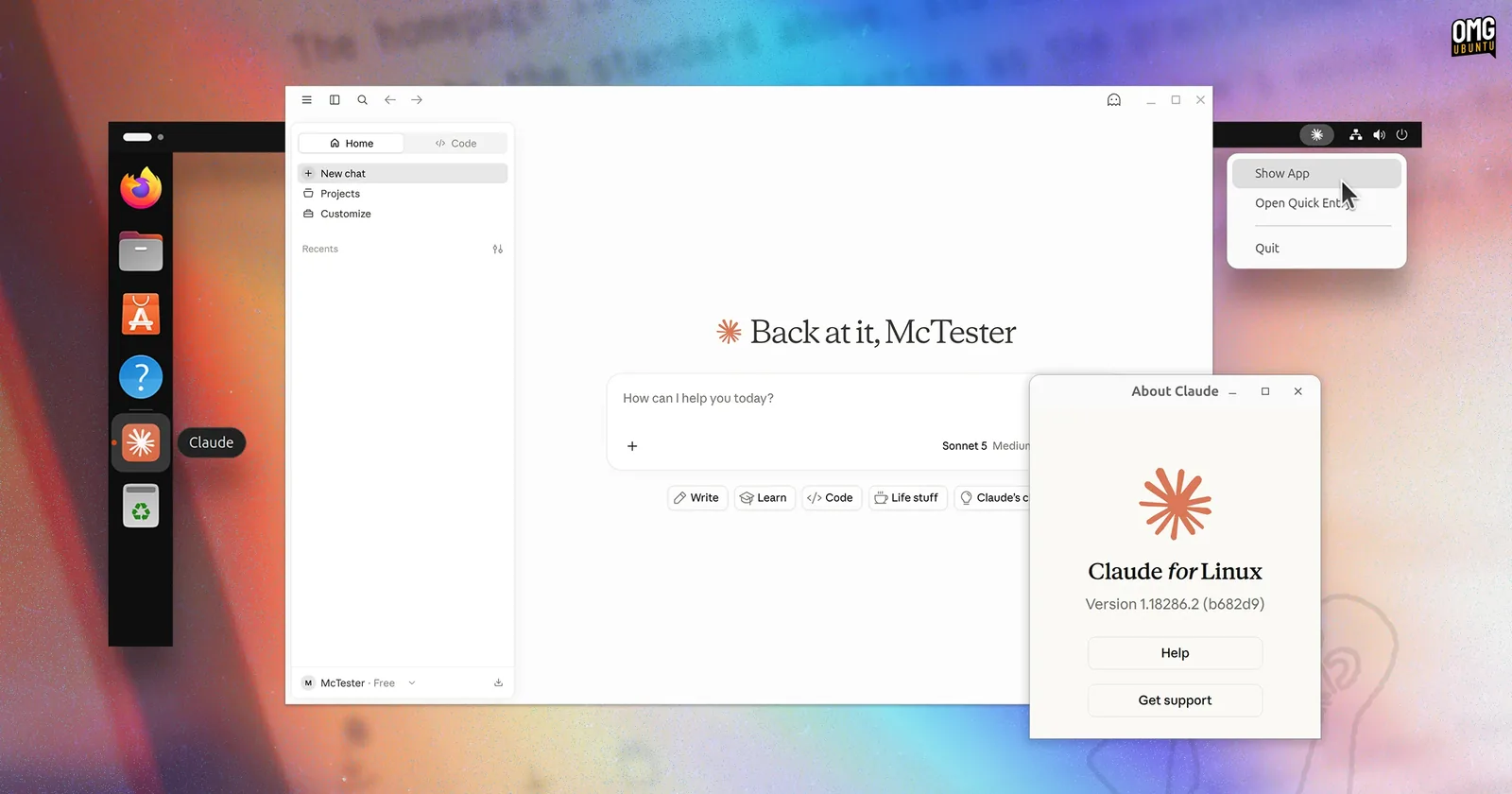This screenshot has height=794, width=1512.
Task: Click the ghost incognito chat icon
Action: pyautogui.click(x=1114, y=100)
